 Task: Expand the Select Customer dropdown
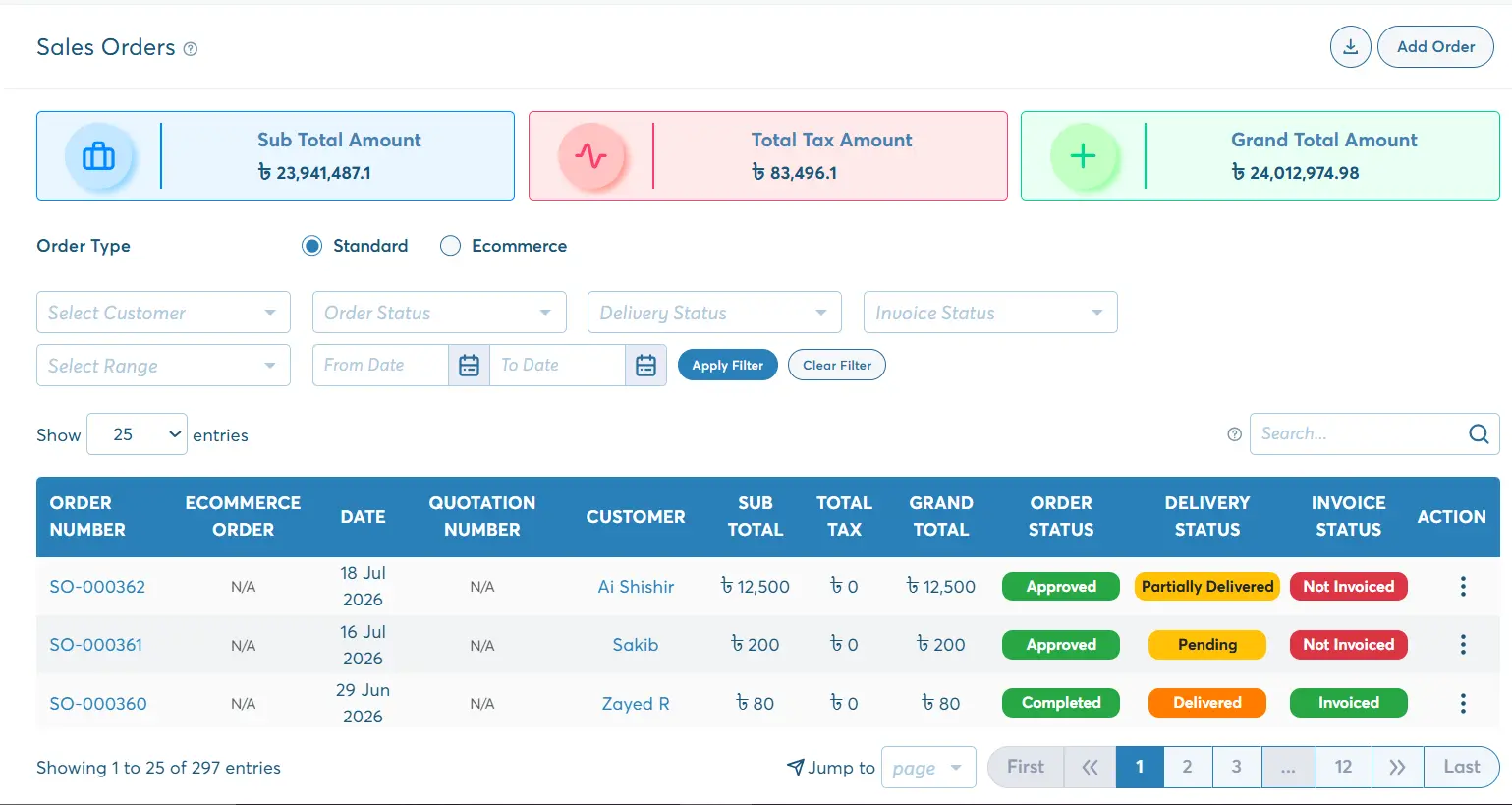(x=163, y=313)
